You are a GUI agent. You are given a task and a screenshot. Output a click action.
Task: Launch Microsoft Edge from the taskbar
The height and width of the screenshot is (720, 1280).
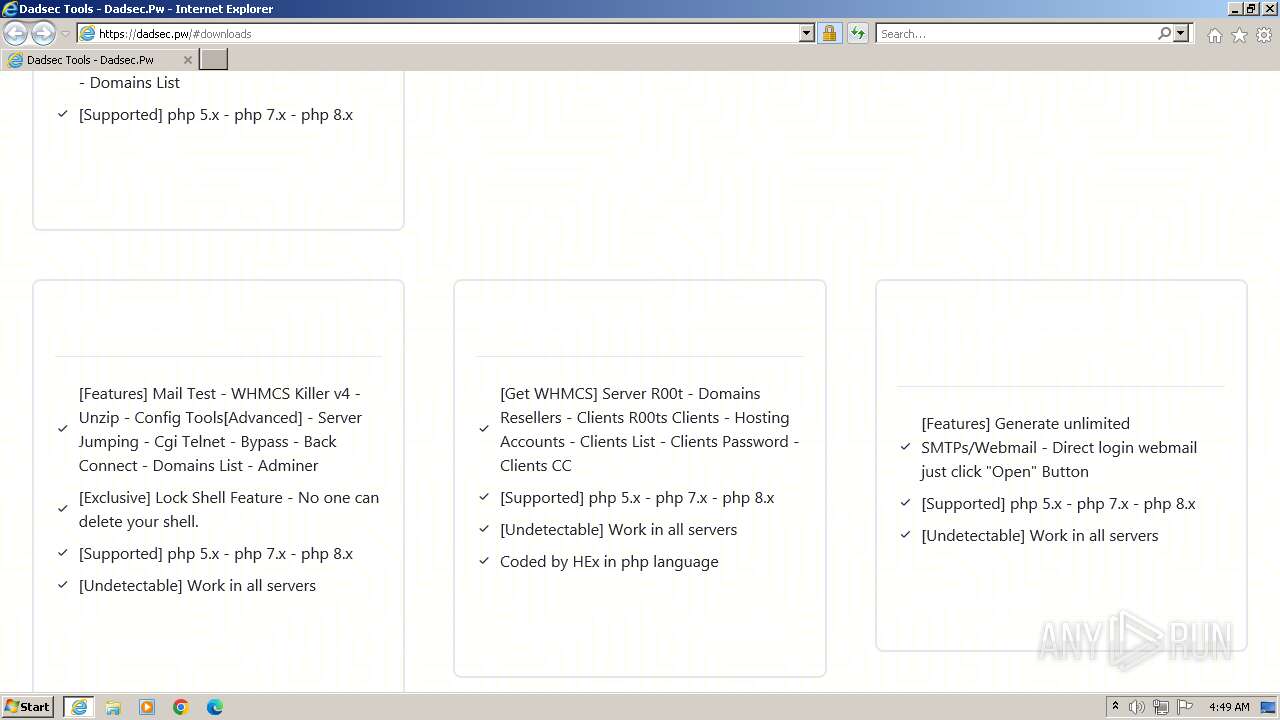pos(215,707)
